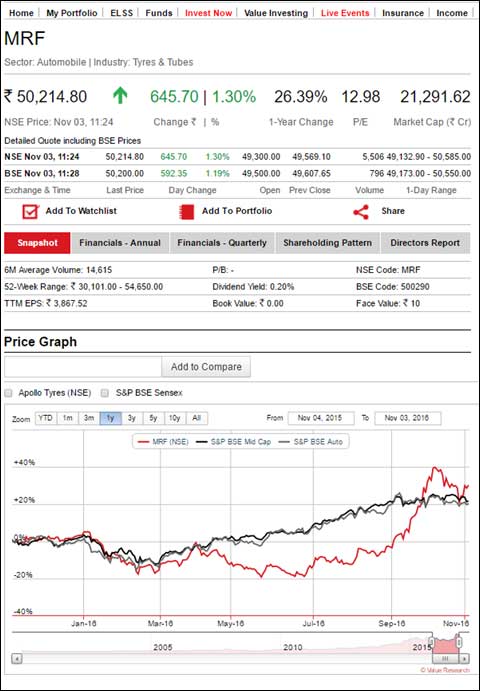Click the TTM EPS value 3,867.52
Screen dimensions: 480x691
(67, 304)
